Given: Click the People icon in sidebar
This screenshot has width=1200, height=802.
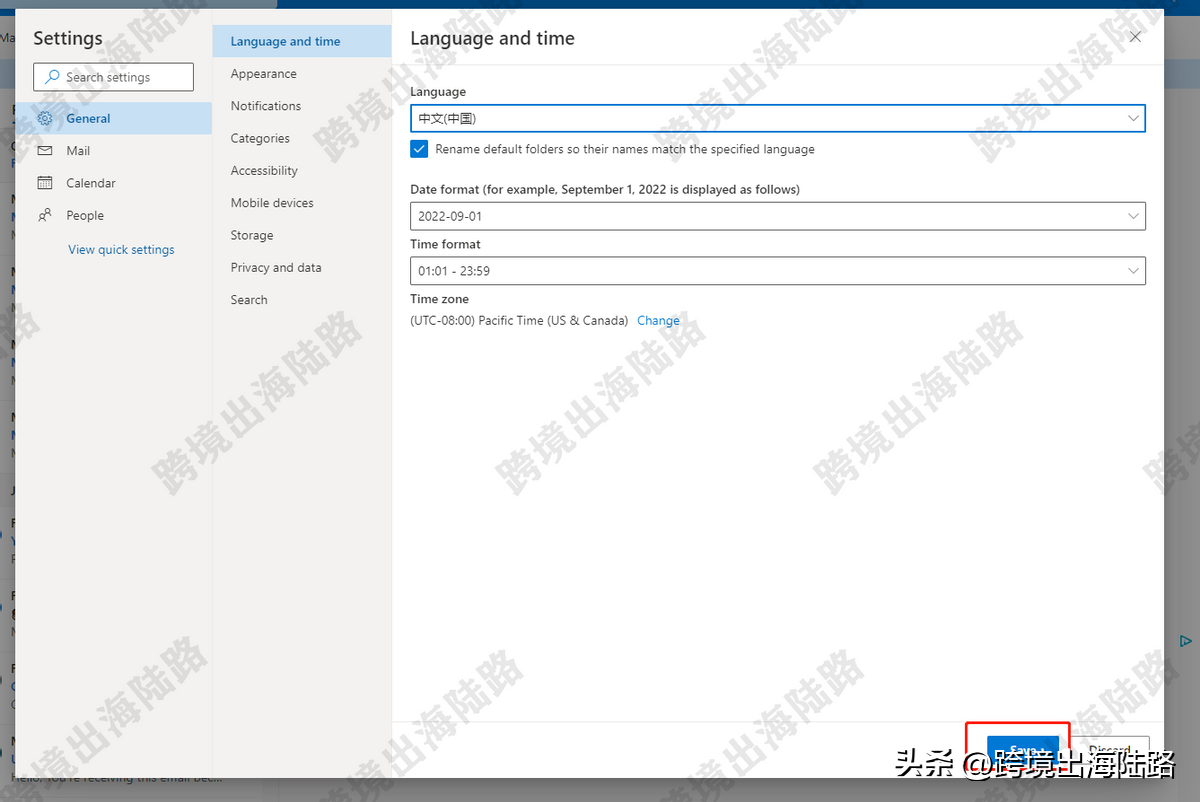Looking at the screenshot, I should [45, 215].
